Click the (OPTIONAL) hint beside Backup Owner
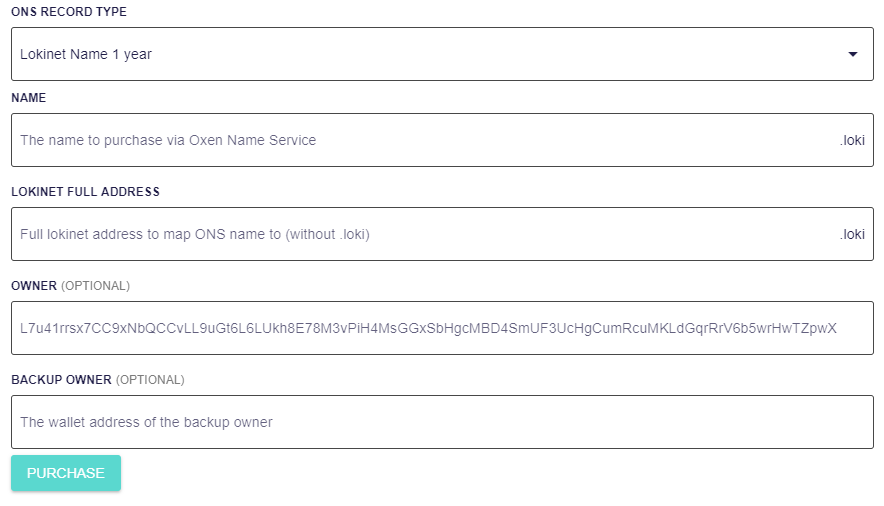Screen dimensions: 884x506 click(x=150, y=380)
